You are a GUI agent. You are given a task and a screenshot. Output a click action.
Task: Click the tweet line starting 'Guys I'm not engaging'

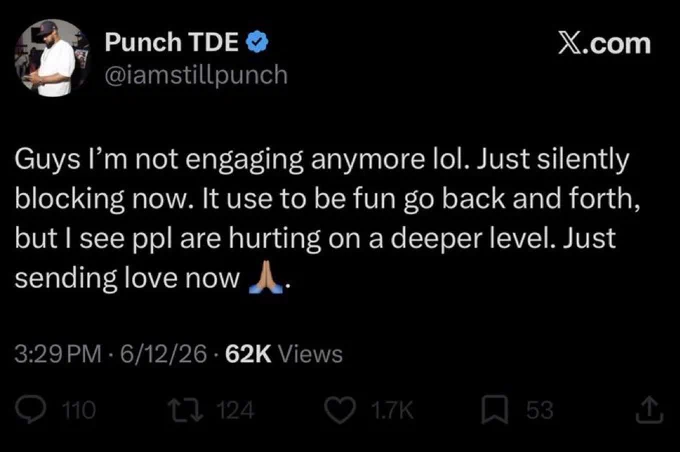coord(322,160)
